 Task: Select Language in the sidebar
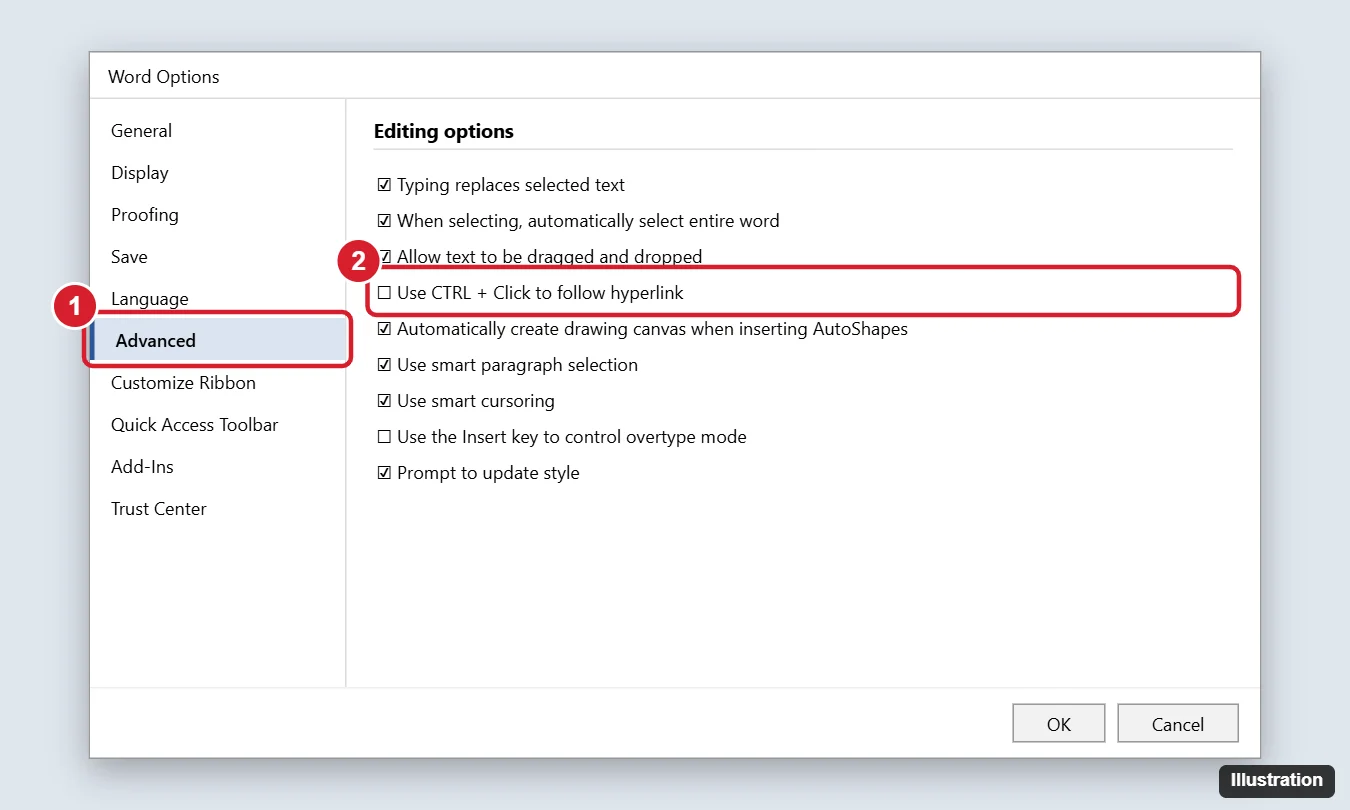click(x=150, y=299)
